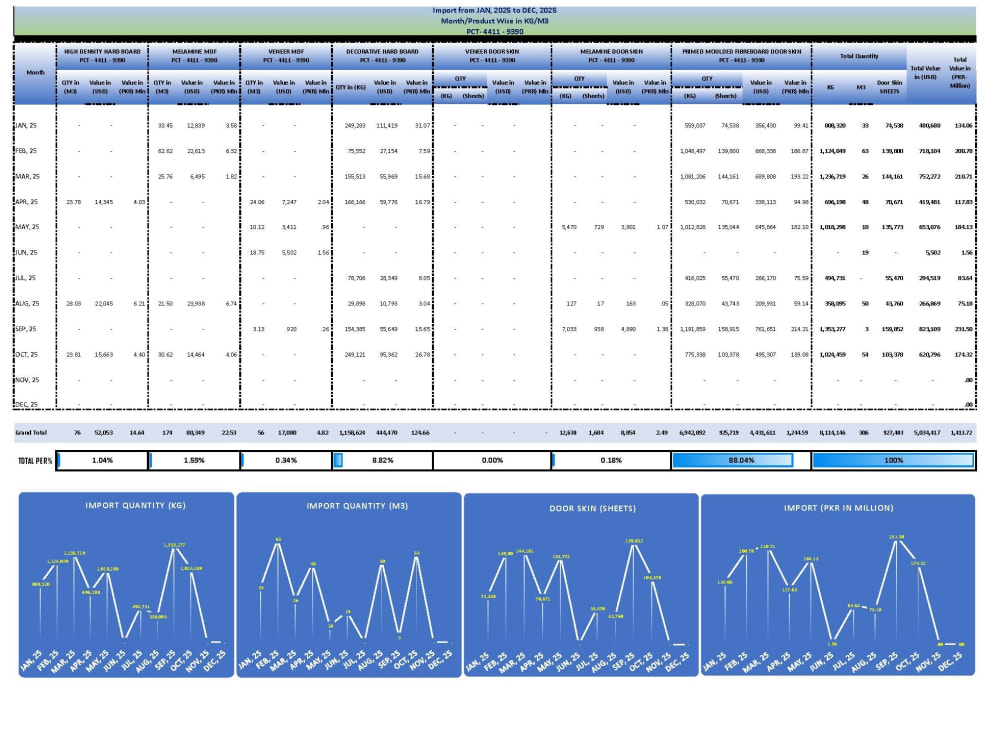
Task: Click the 0.34% percentage bar
Action: pyautogui.click(x=286, y=460)
